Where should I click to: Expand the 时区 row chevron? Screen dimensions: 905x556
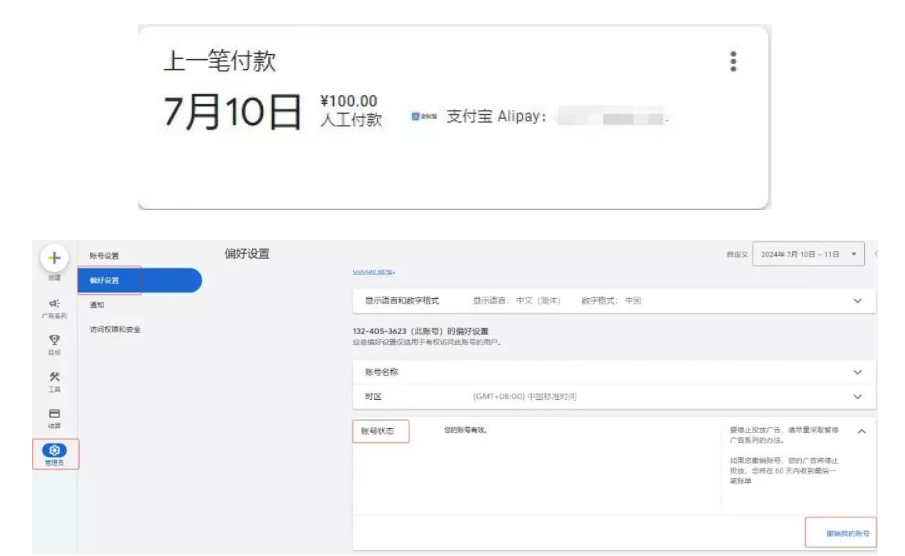(x=858, y=397)
